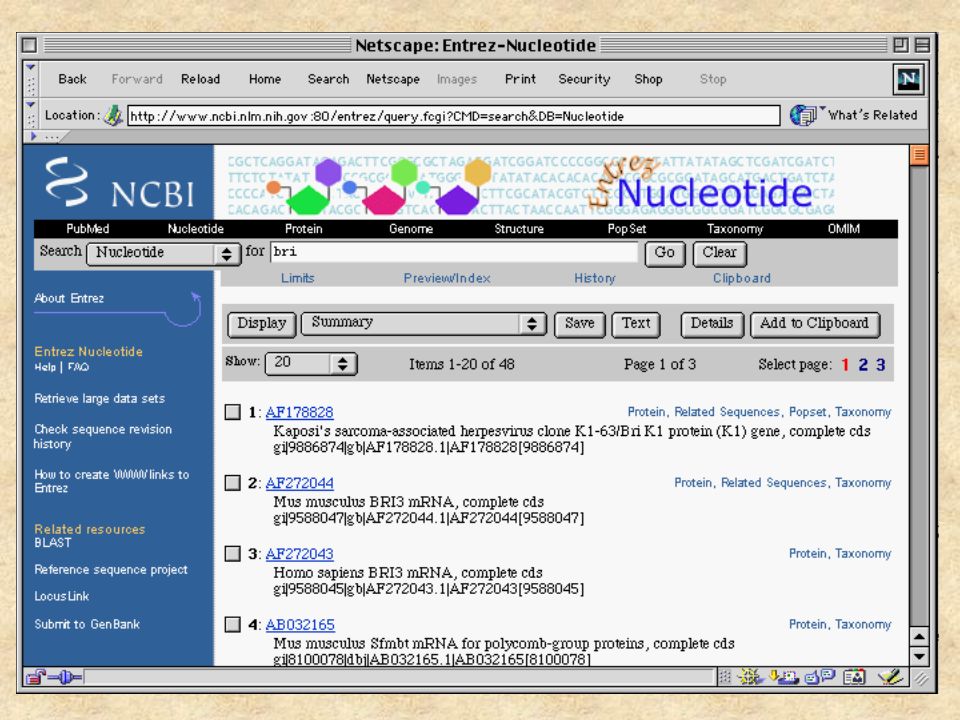Click the window collapse box in title bar
Screen dimensions: 960x720
[x=921, y=45]
